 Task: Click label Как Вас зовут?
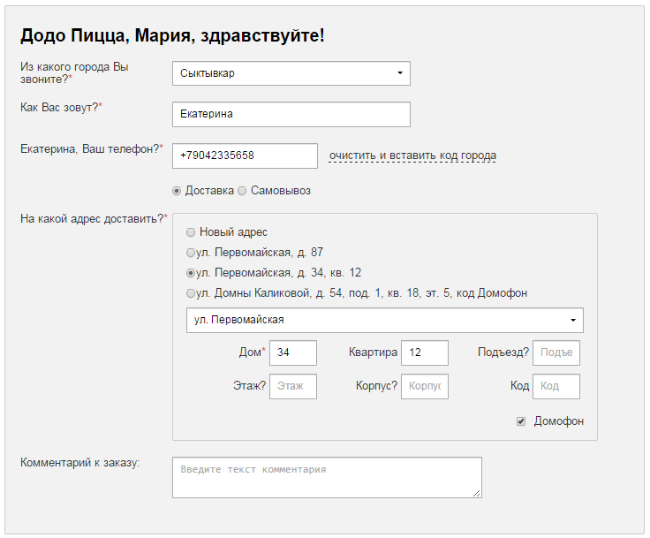(x=61, y=107)
